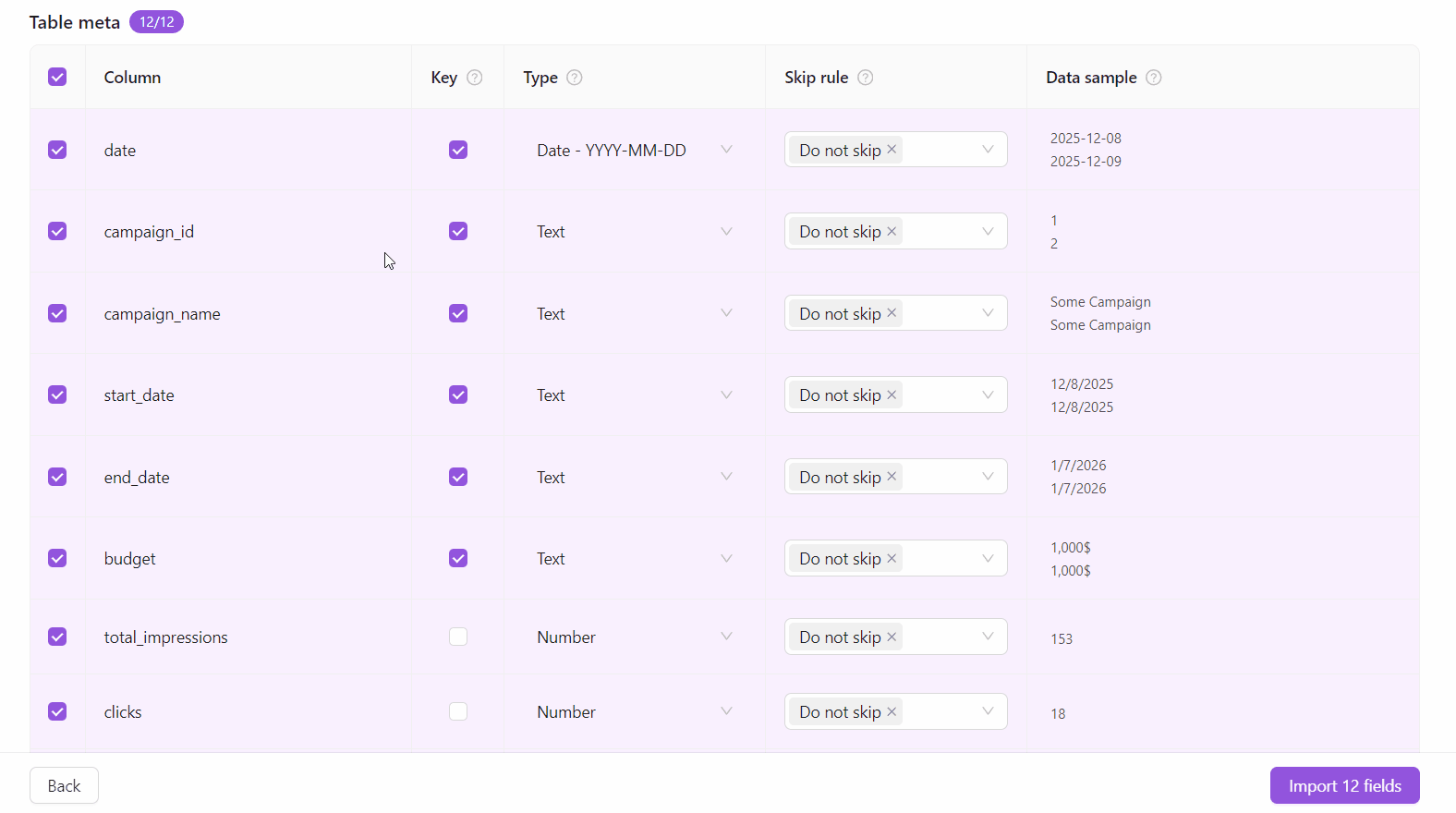Expand the Skip rule dropdown arrow for total_impressions
The width and height of the screenshot is (1456, 813).
click(988, 637)
